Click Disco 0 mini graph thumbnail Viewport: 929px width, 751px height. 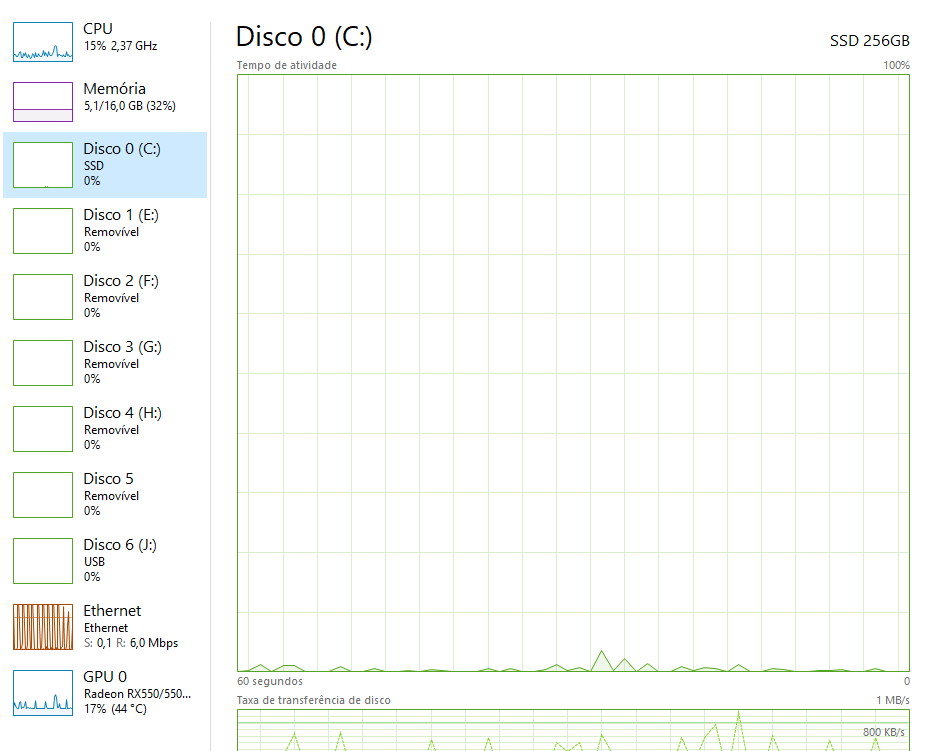click(x=43, y=165)
